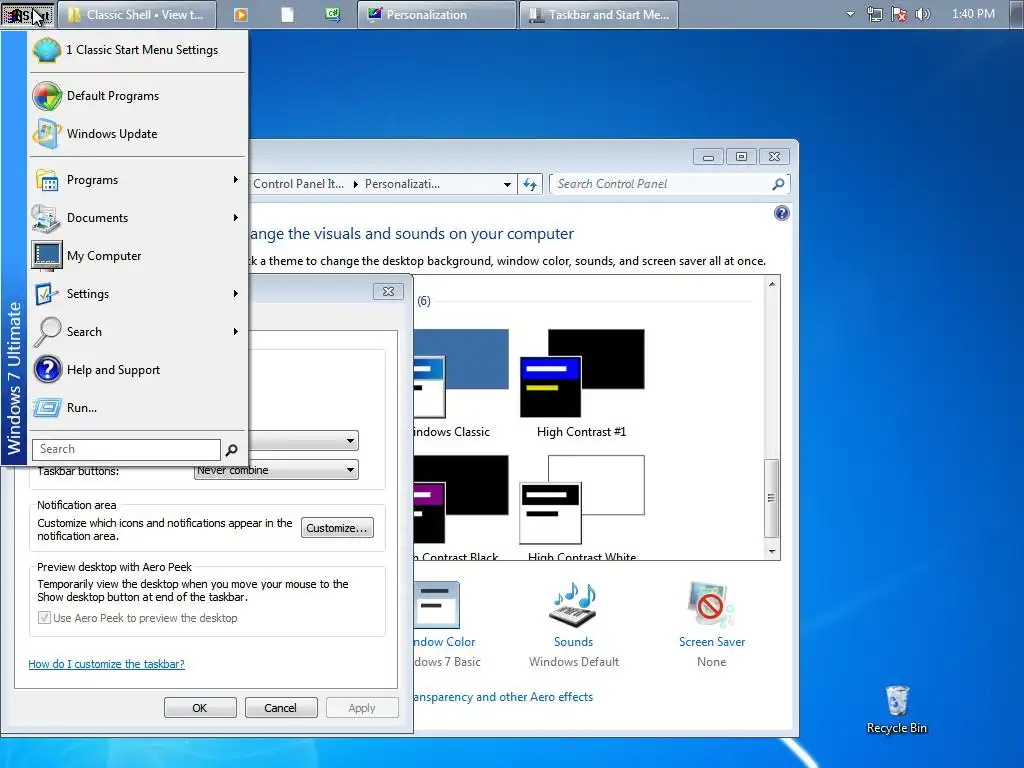Image resolution: width=1024 pixels, height=768 pixels.
Task: Open Screen Saver icon
Action: click(x=711, y=605)
